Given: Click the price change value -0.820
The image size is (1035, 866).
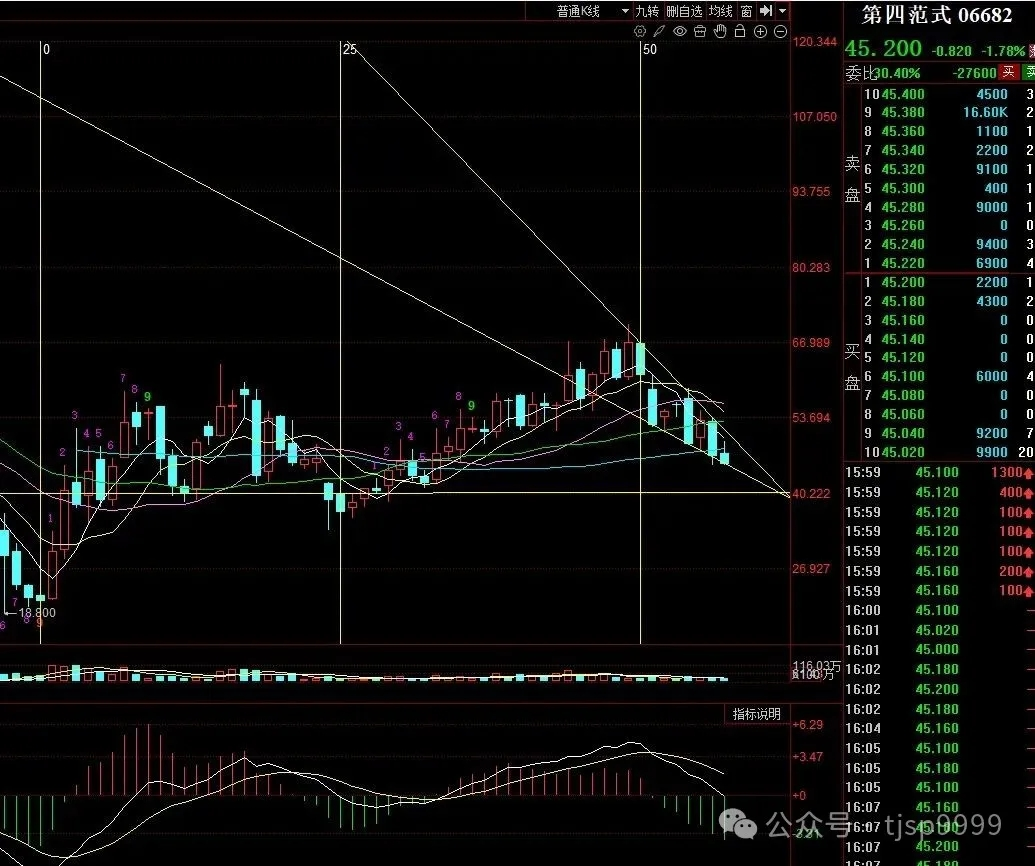Looking at the screenshot, I should [952, 51].
